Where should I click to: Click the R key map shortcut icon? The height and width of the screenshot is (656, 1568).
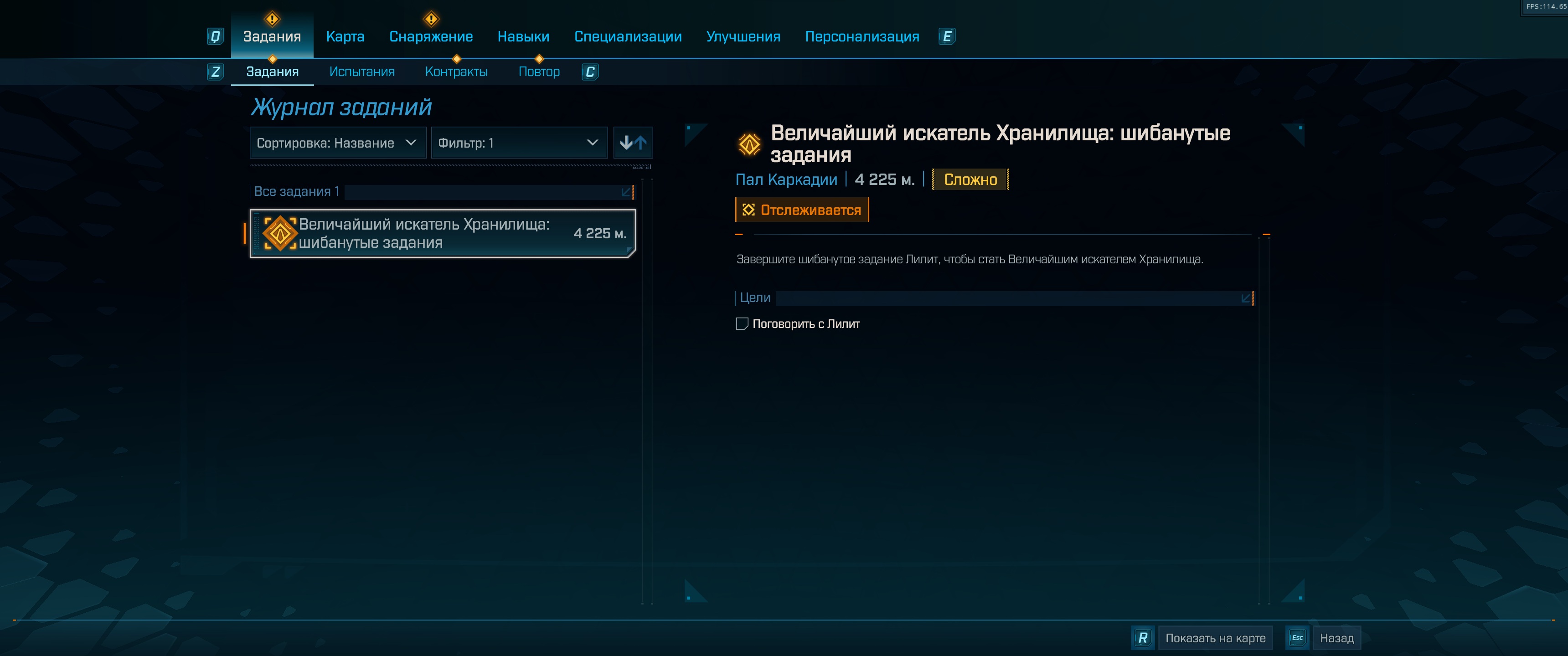(1143, 638)
